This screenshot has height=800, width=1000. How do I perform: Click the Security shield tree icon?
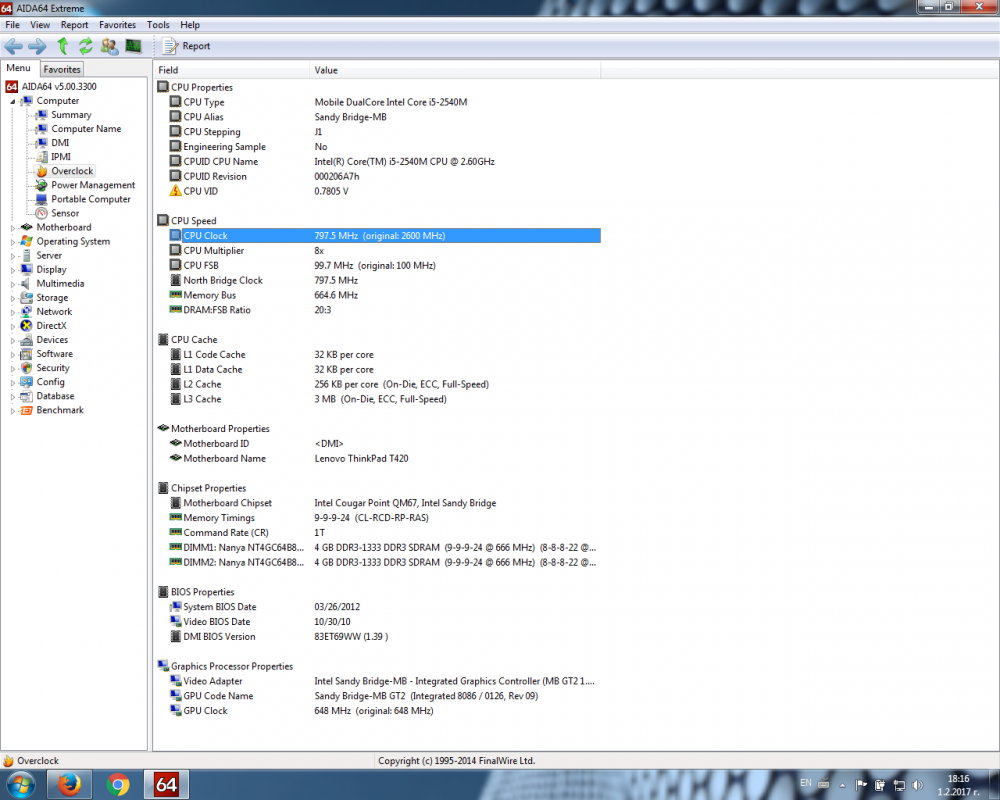[x=26, y=368]
